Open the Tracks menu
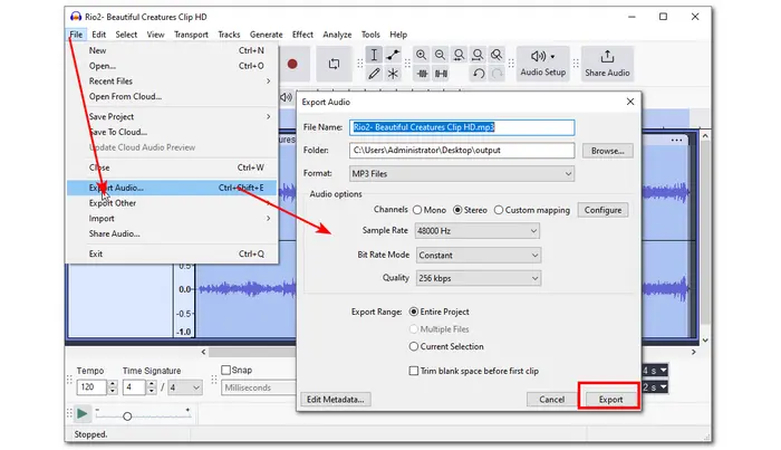Screen dimensions: 781x450 229,34
